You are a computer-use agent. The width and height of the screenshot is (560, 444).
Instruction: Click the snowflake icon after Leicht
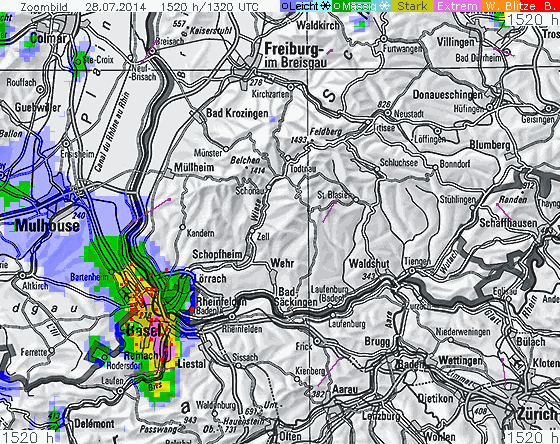[325, 6]
